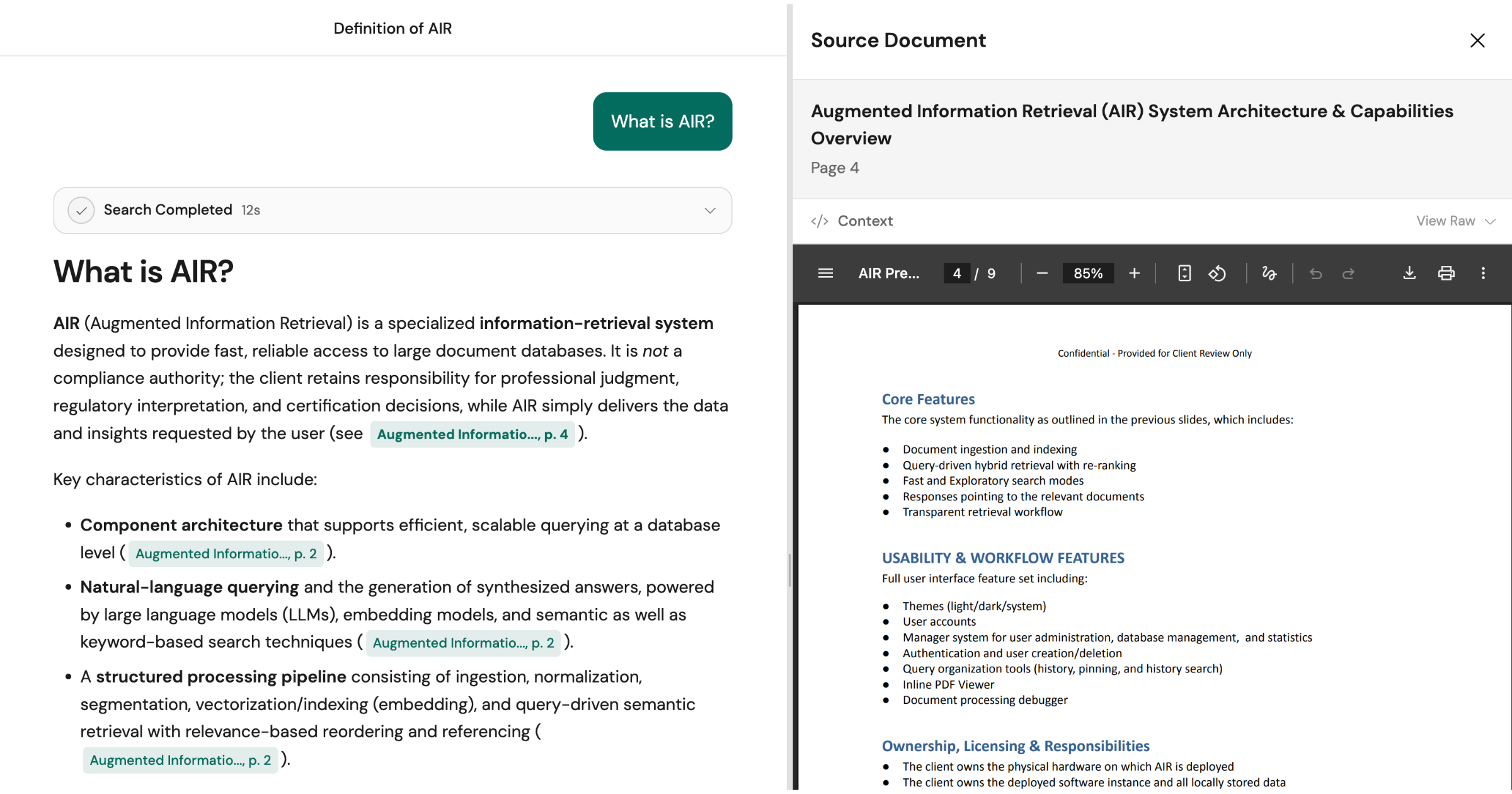Close the Source Document panel
The height and width of the screenshot is (794, 1512).
(x=1477, y=40)
